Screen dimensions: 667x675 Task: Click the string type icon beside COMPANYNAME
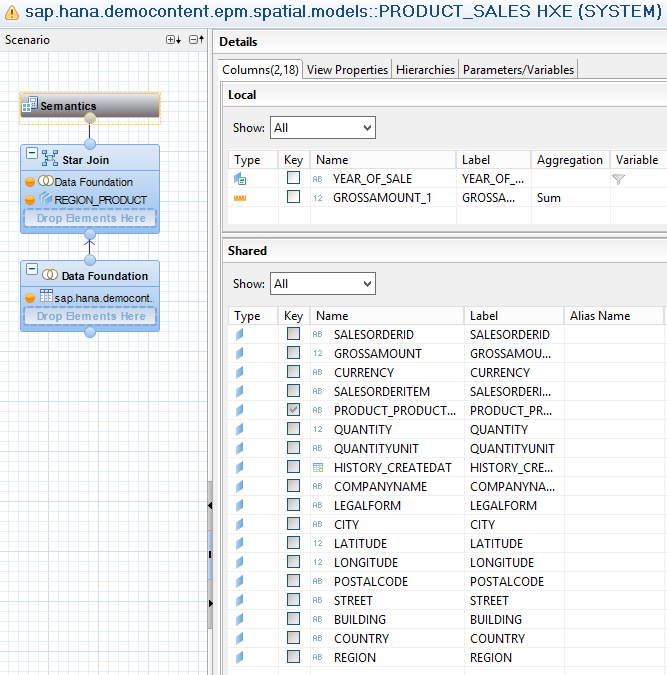(318, 486)
